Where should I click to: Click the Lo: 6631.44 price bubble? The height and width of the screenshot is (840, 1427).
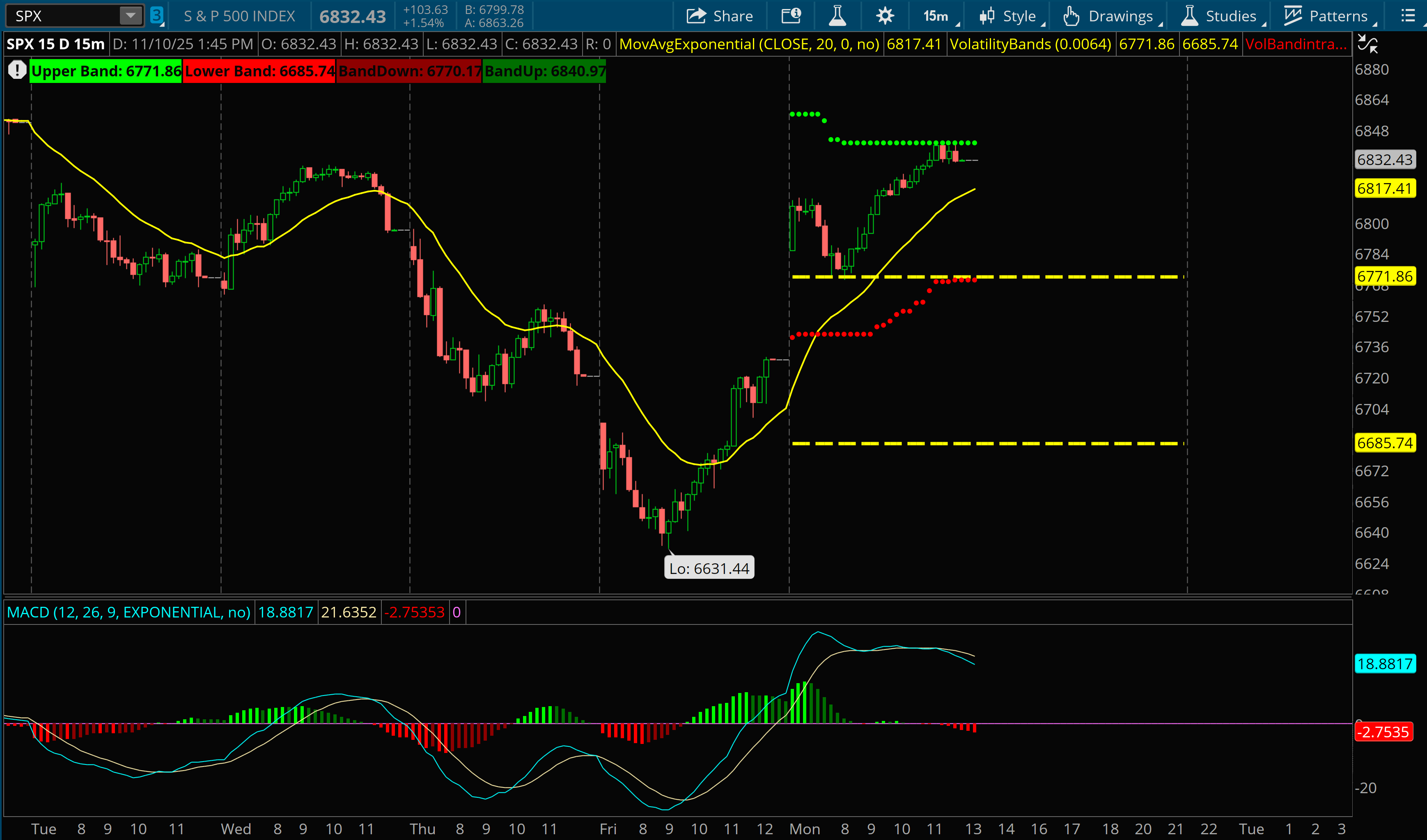(x=709, y=568)
